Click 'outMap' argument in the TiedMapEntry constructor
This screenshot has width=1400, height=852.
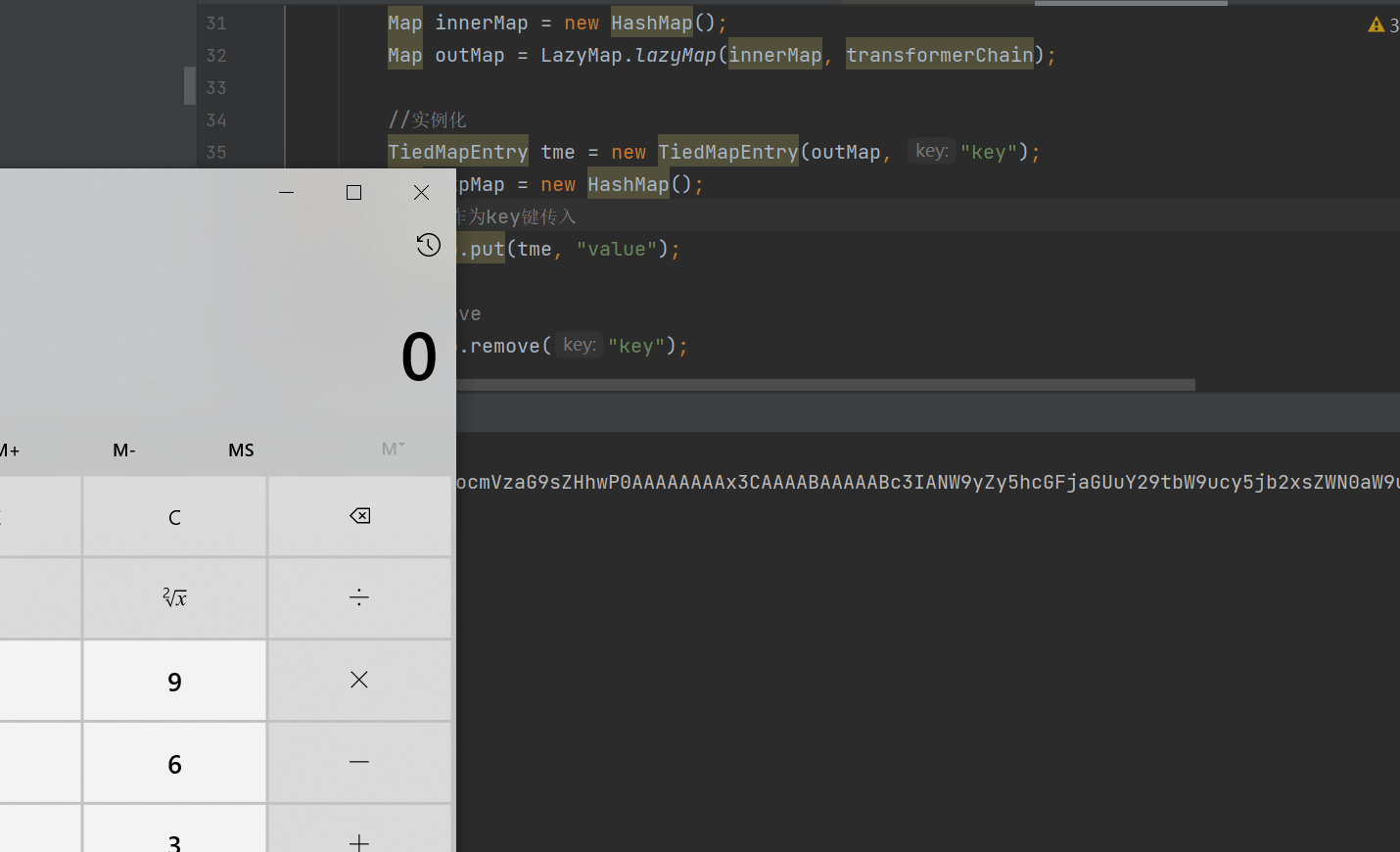[845, 152]
